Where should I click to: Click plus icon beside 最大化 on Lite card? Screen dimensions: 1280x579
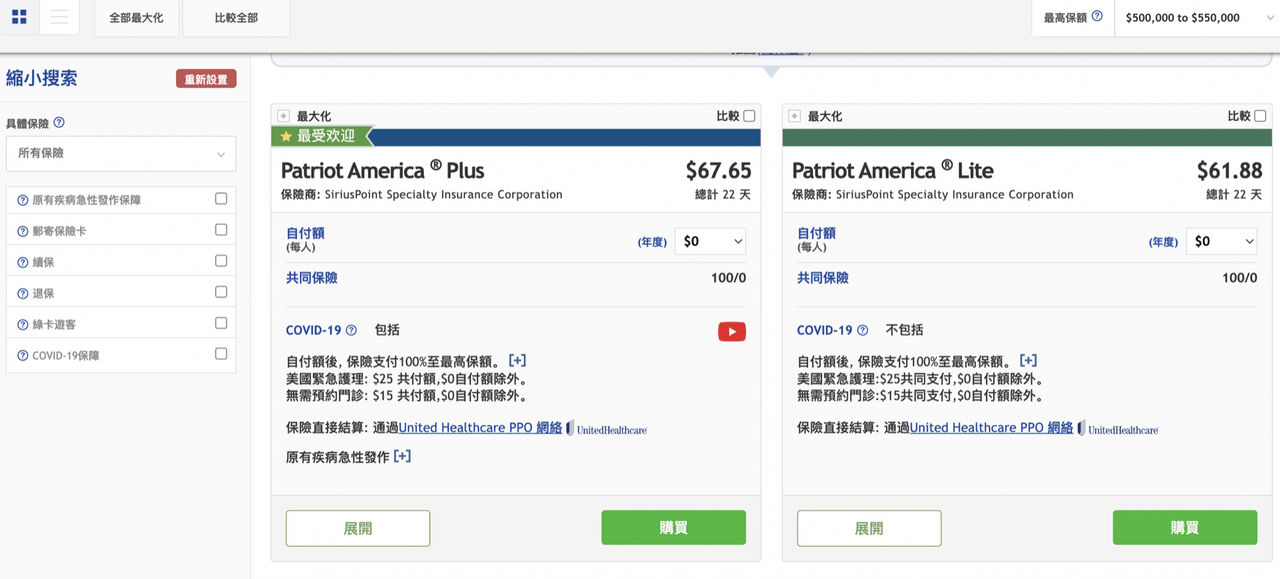794,116
